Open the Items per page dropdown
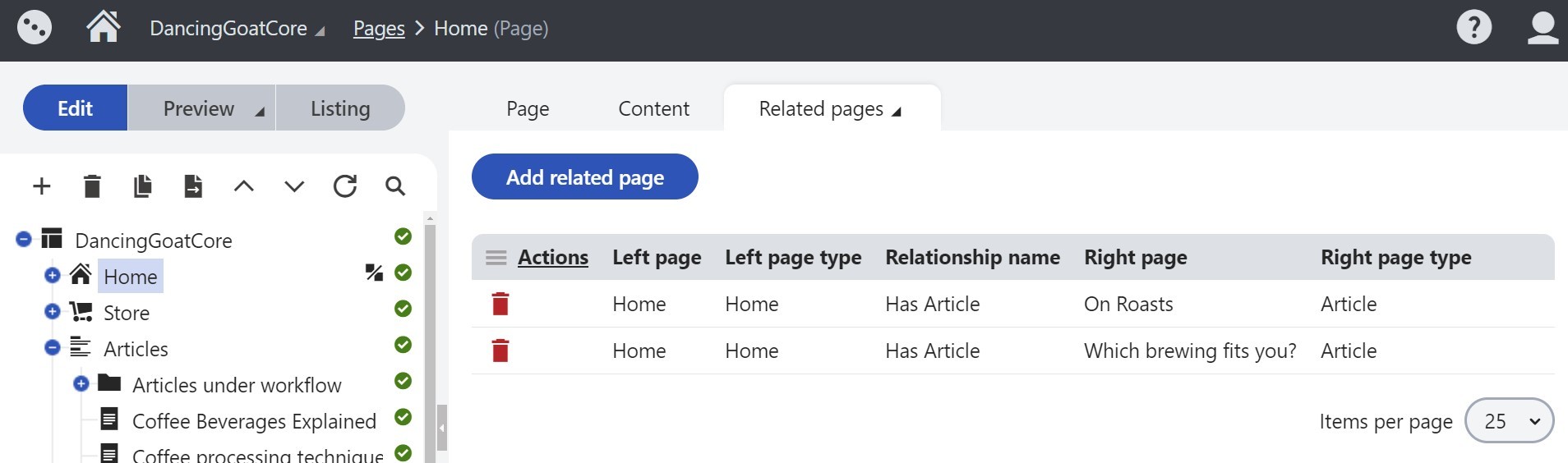 (x=1510, y=421)
